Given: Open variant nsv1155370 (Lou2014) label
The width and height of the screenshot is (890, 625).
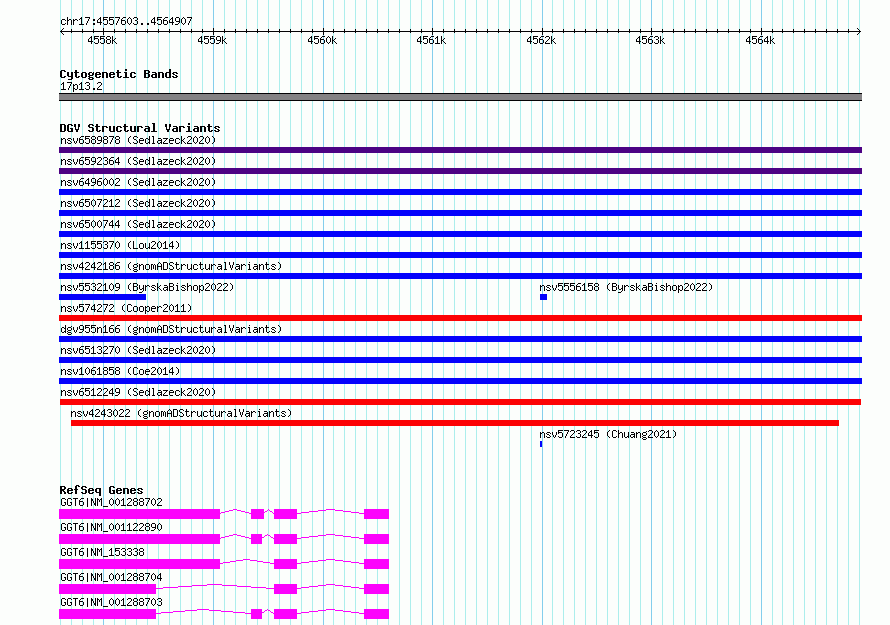Looking at the screenshot, I should point(120,245).
